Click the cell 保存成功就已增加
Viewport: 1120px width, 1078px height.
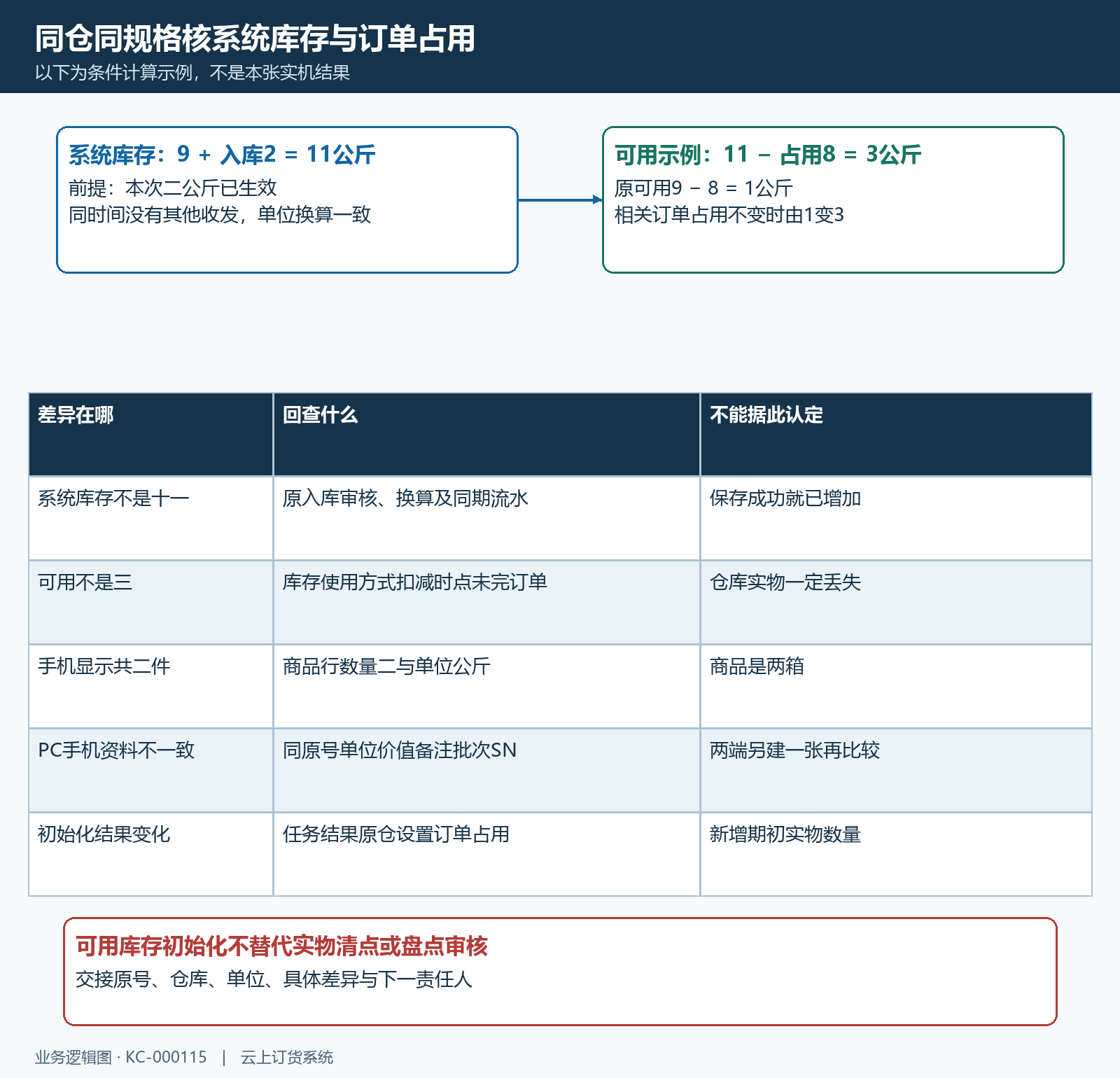pyautogui.click(x=896, y=519)
